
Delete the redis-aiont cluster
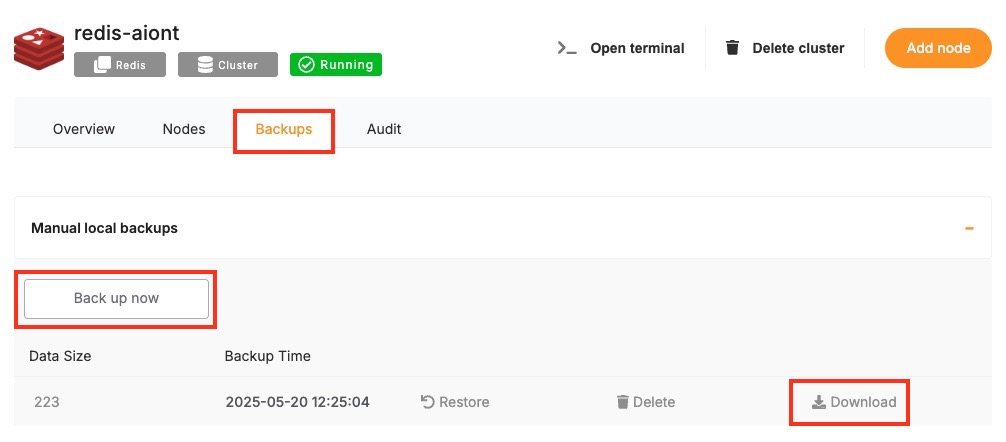[x=784, y=48]
